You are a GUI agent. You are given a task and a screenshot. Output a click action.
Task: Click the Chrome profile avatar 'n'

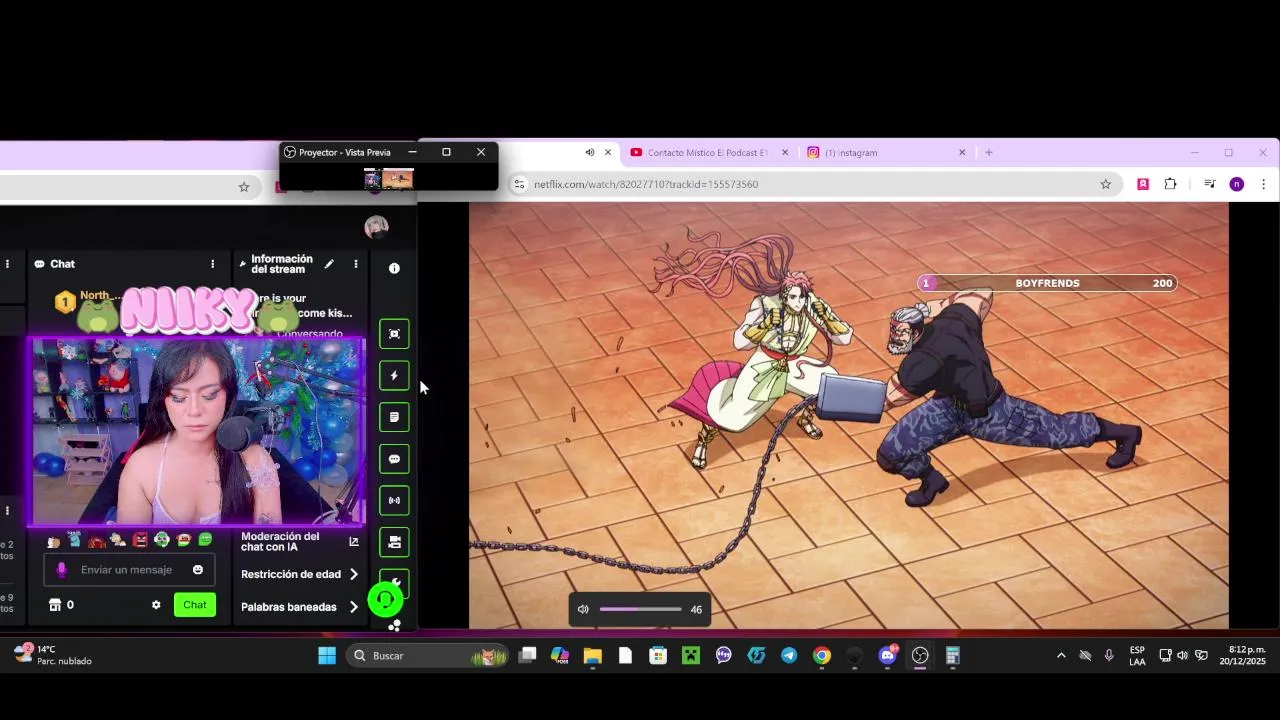coord(1237,184)
